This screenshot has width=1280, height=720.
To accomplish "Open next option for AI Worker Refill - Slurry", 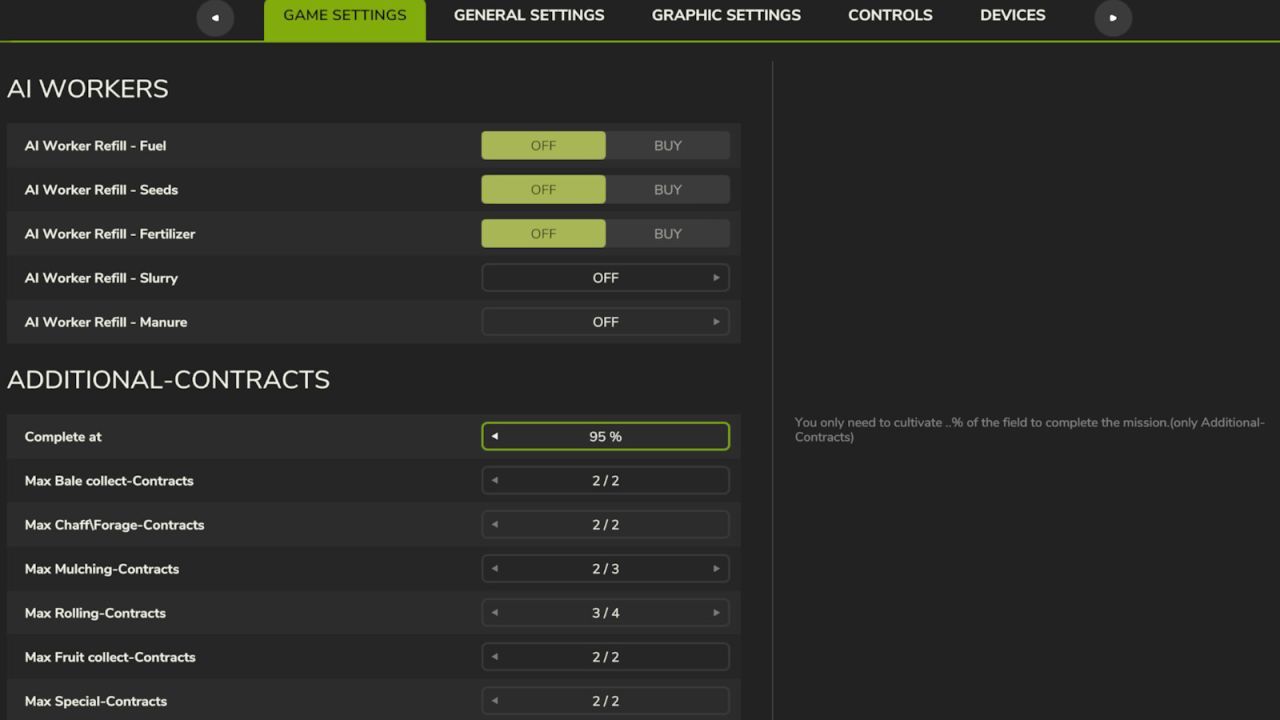I will (x=717, y=277).
